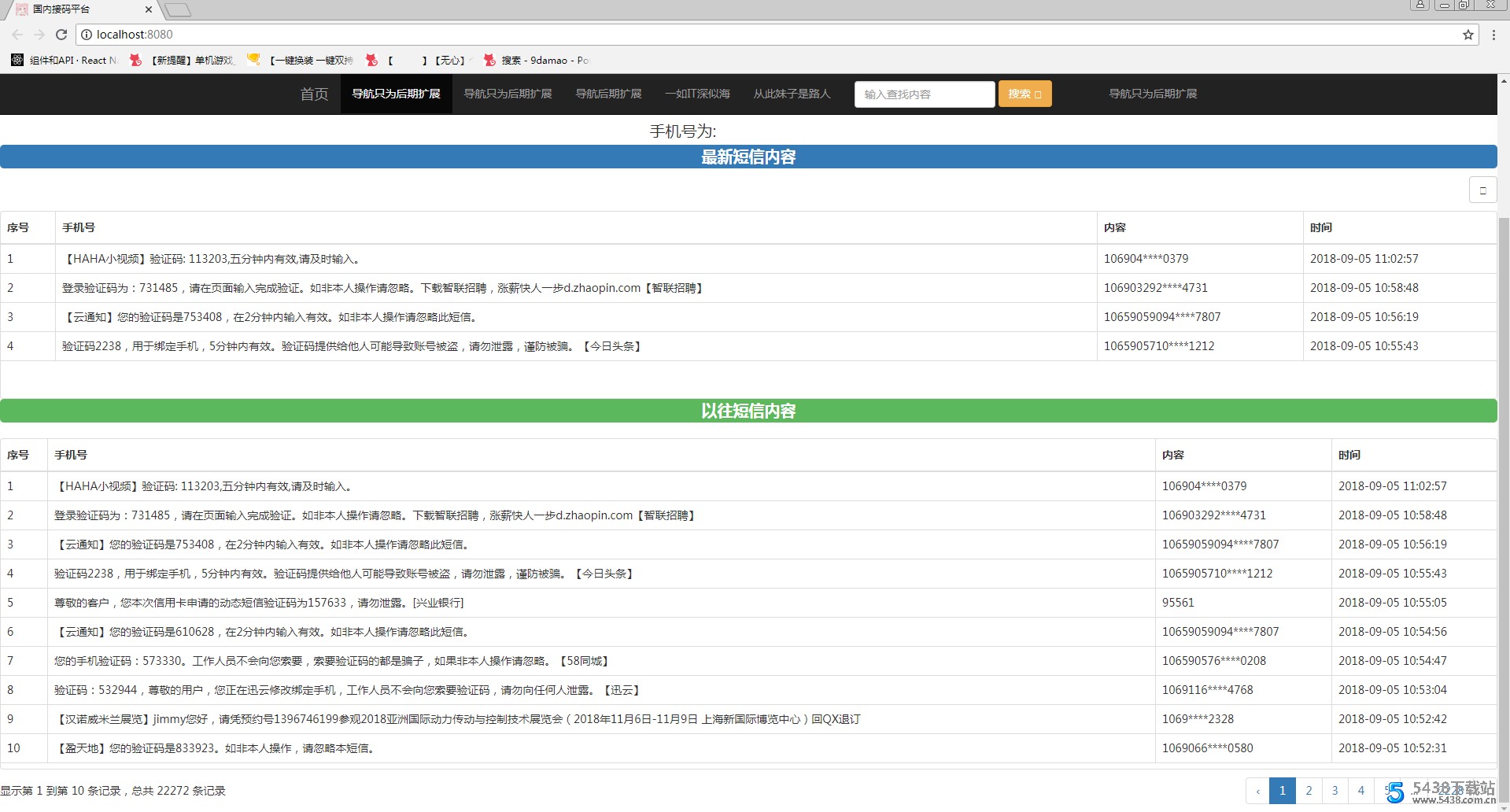Jump to page 4 of the records

pyautogui.click(x=1360, y=791)
